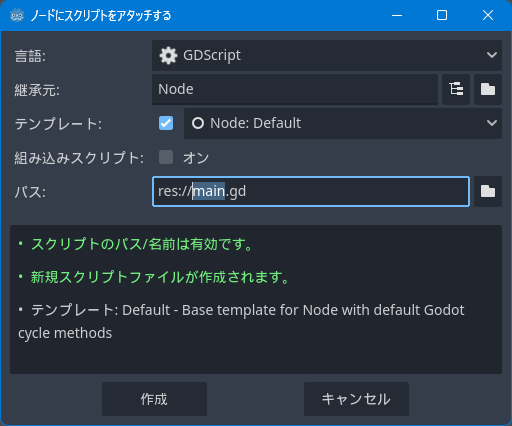Click the GDScript gear icon
Image resolution: width=512 pixels, height=426 pixels.
[x=168, y=55]
